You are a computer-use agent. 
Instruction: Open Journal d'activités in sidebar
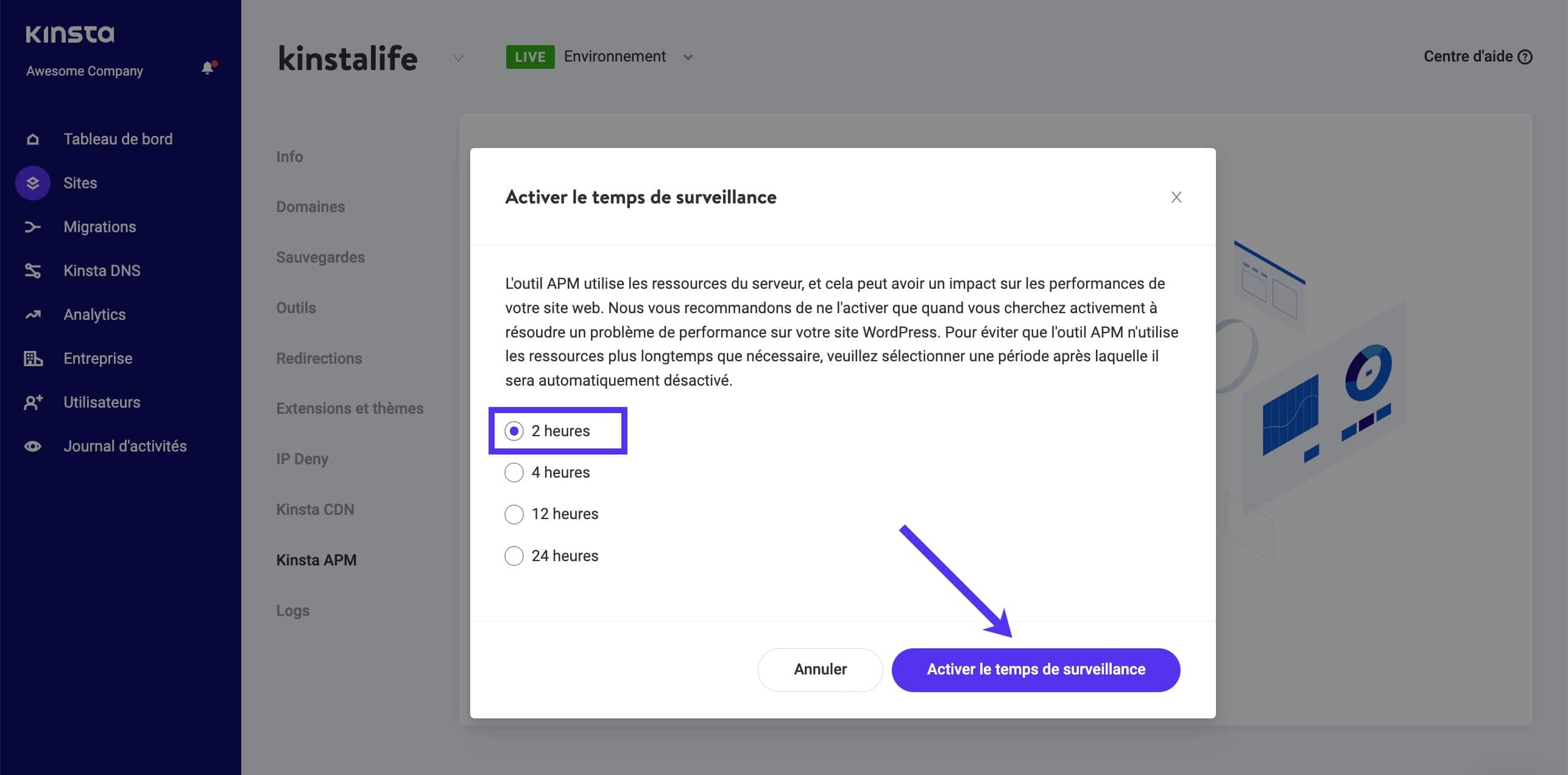pyautogui.click(x=125, y=447)
